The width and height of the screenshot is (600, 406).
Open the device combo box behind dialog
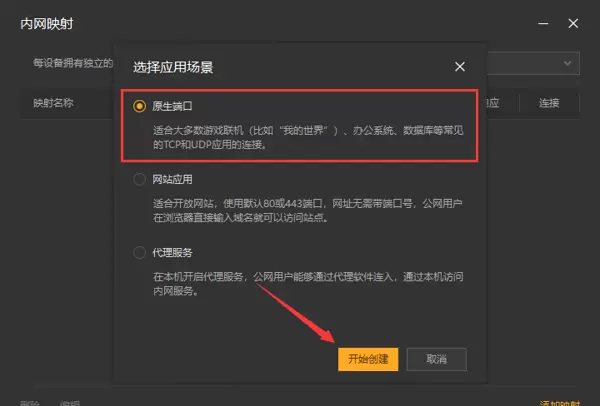point(533,63)
